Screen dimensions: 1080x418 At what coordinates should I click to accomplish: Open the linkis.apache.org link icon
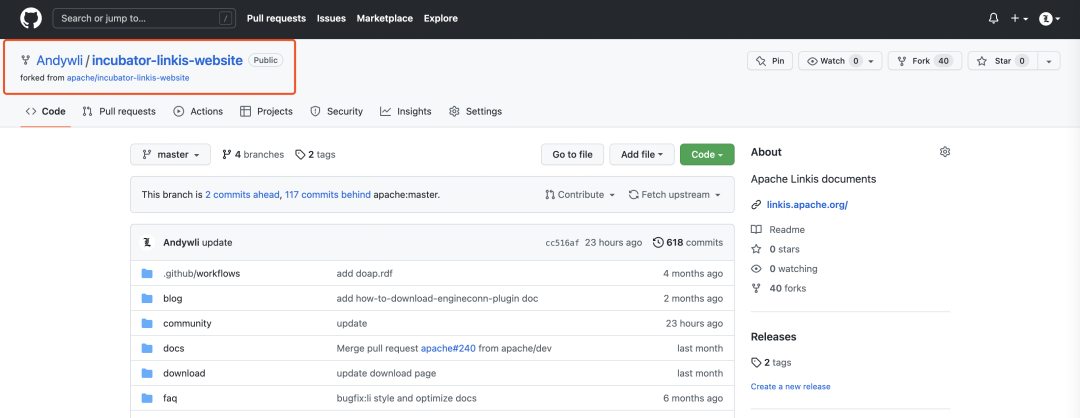[x=756, y=205]
